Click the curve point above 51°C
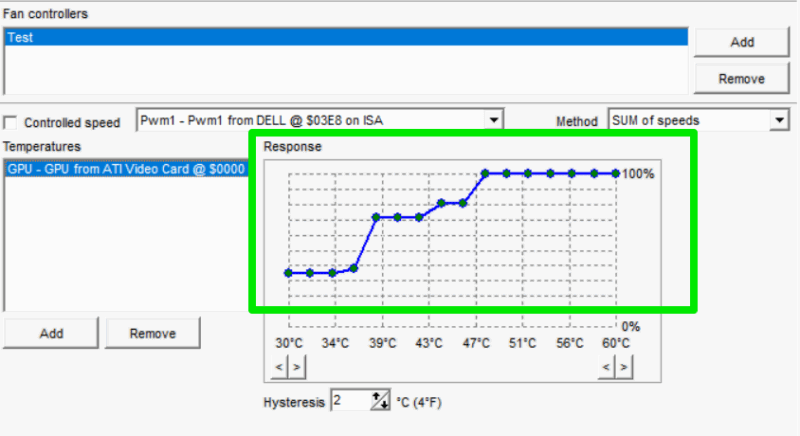 tap(528, 173)
